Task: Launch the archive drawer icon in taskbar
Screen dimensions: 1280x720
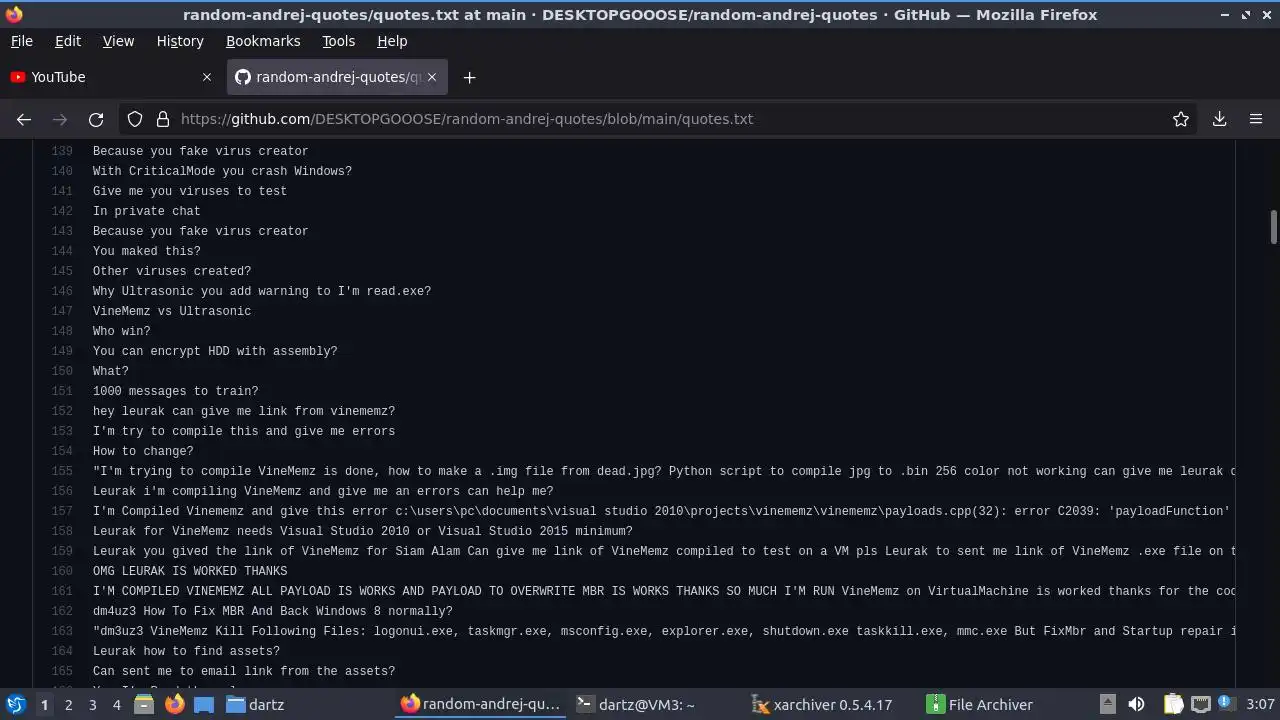Action: (x=144, y=705)
